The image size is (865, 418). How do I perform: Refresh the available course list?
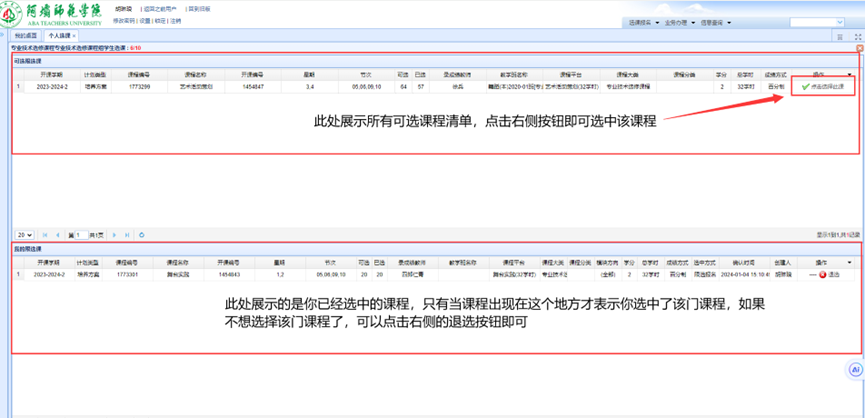point(142,234)
